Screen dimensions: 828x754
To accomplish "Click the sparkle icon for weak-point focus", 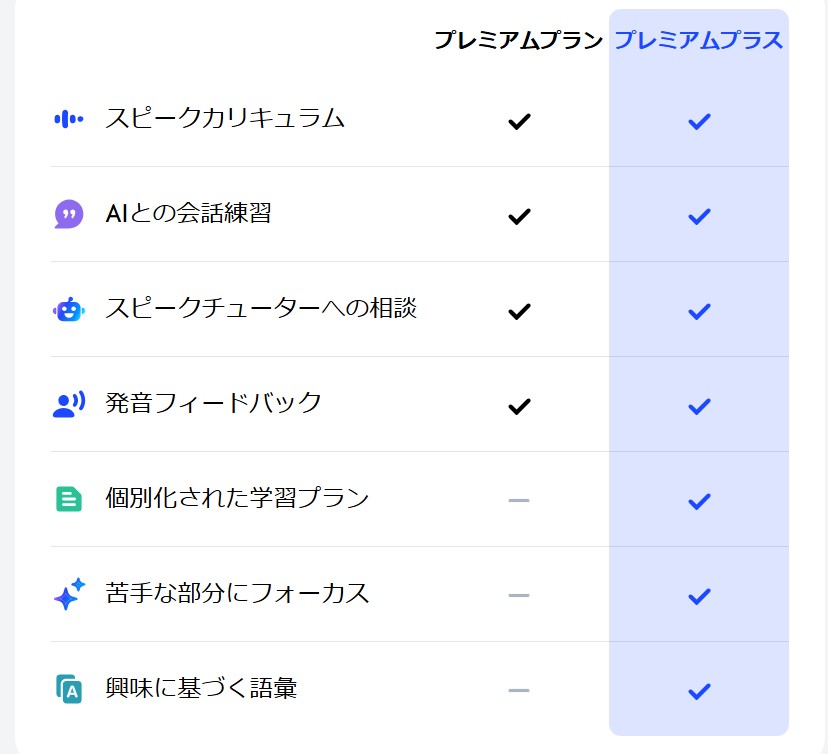I will coord(69,594).
